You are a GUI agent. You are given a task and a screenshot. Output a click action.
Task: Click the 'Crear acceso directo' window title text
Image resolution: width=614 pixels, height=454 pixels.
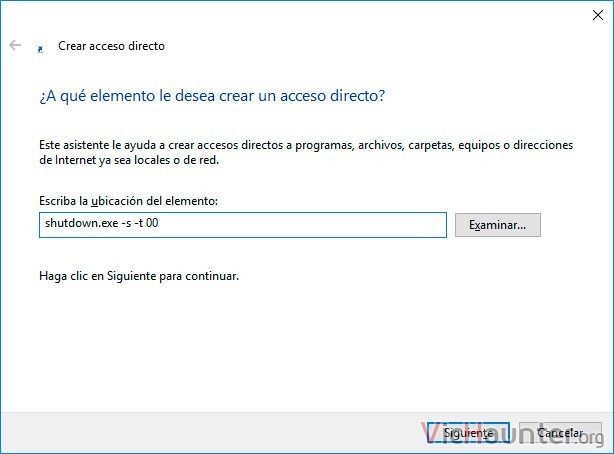pyautogui.click(x=111, y=46)
